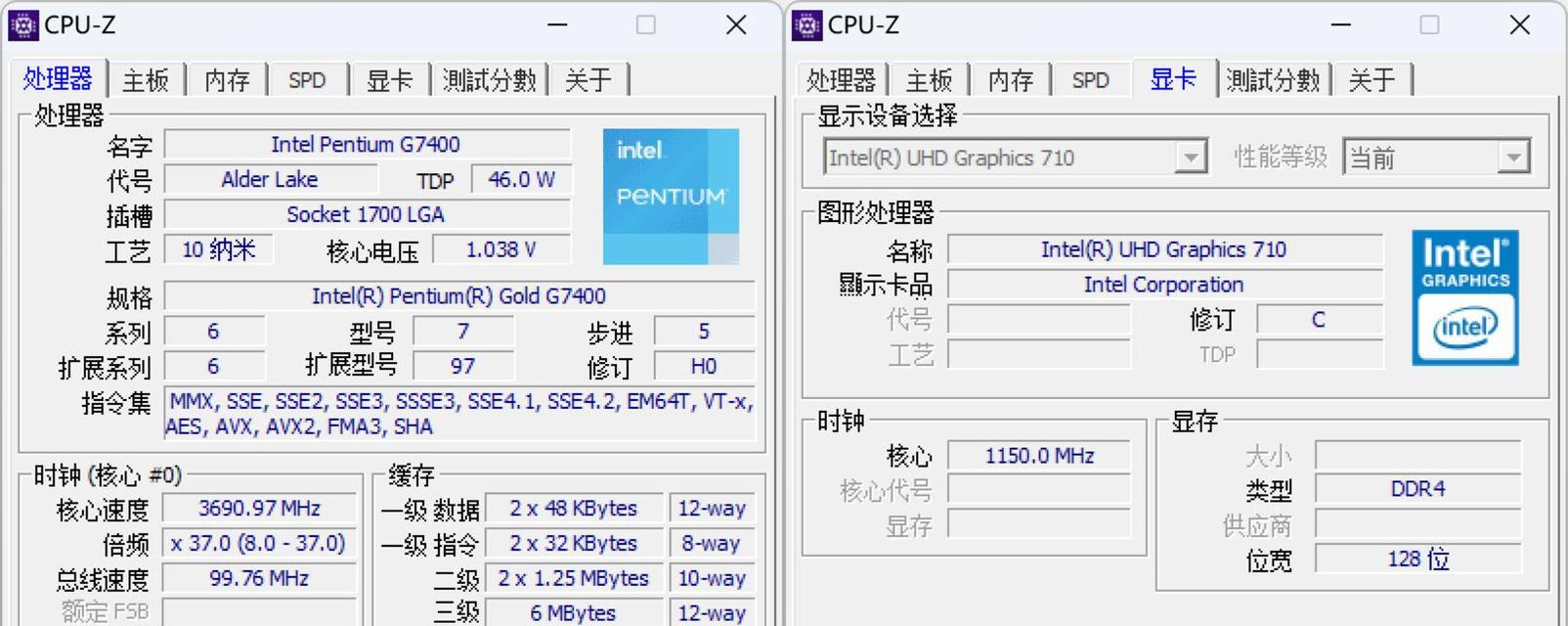Click the 显存 类型 value DDR4
Image resolution: width=1568 pixels, height=626 pixels.
pos(1418,489)
